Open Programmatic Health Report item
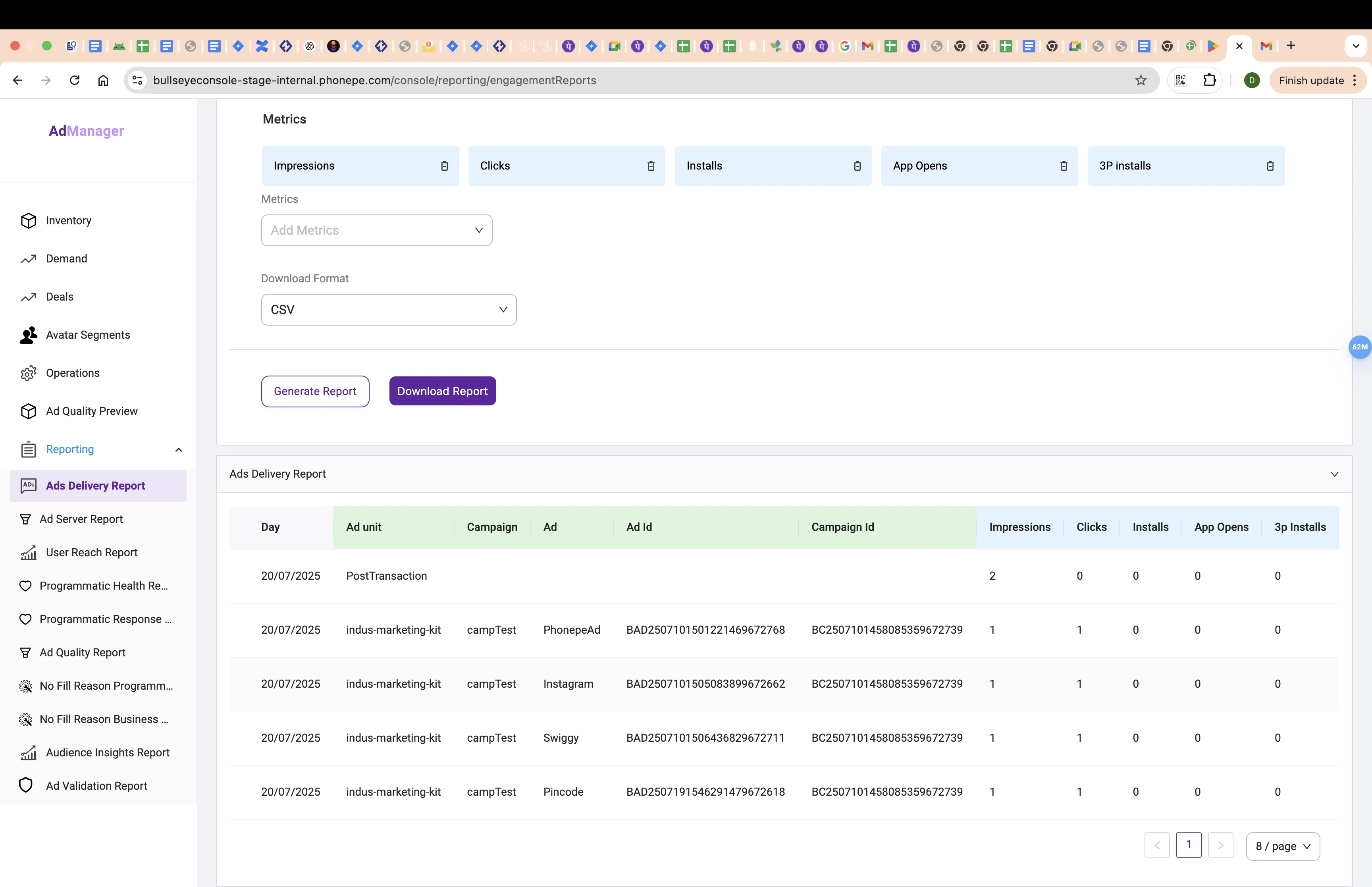Image resolution: width=1372 pixels, height=887 pixels. coord(104,586)
